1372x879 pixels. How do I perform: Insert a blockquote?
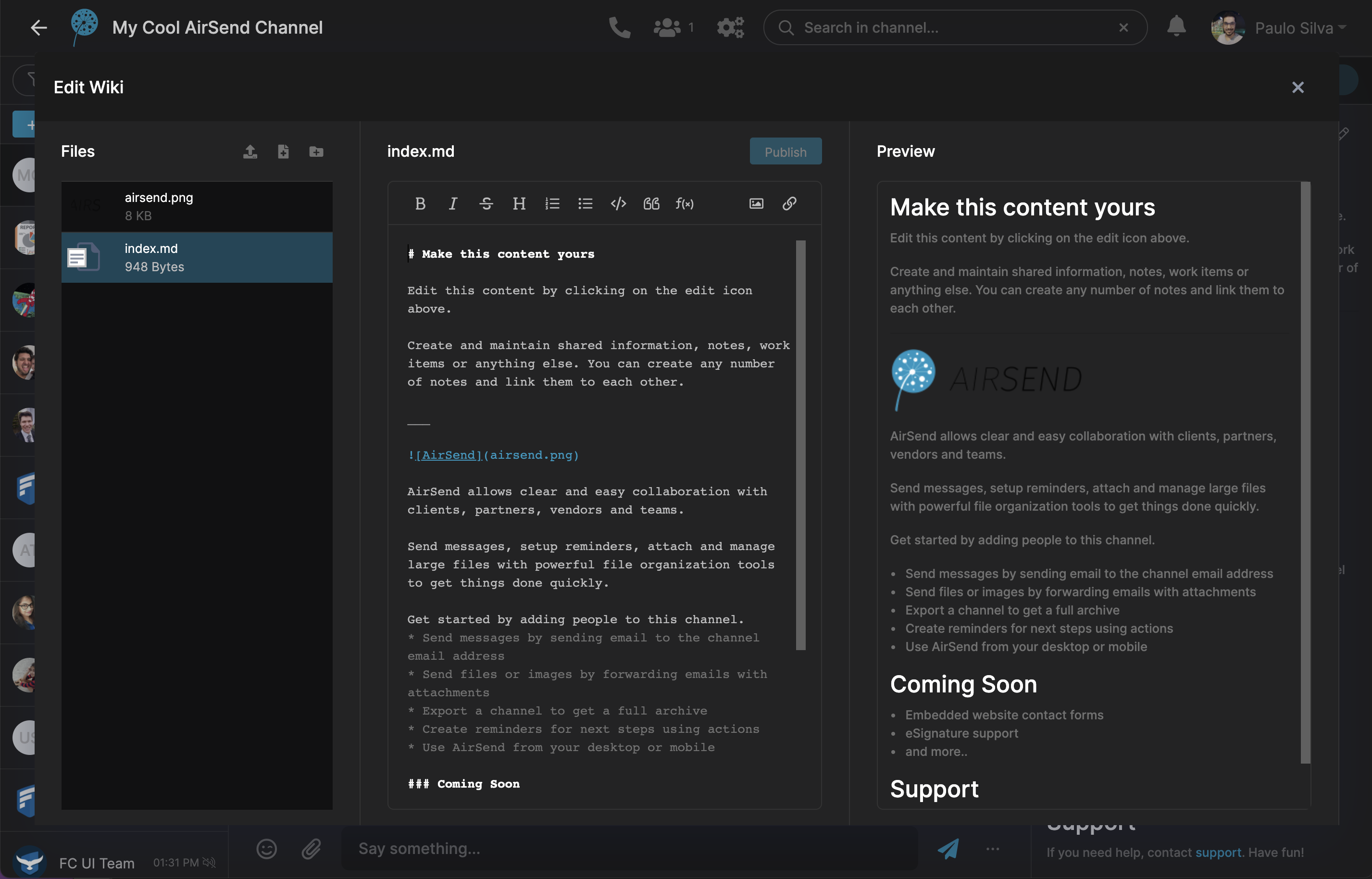[651, 203]
